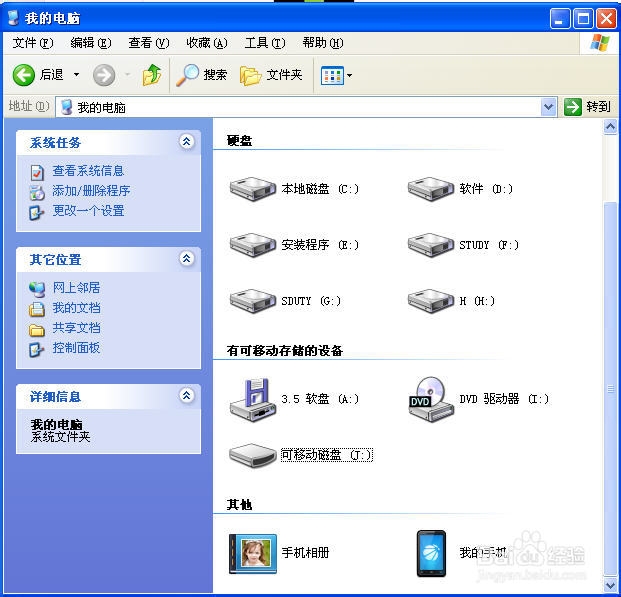Image resolution: width=621 pixels, height=597 pixels.
Task: Click the vertical scrollbar thumb
Action: pyautogui.click(x=610, y=389)
